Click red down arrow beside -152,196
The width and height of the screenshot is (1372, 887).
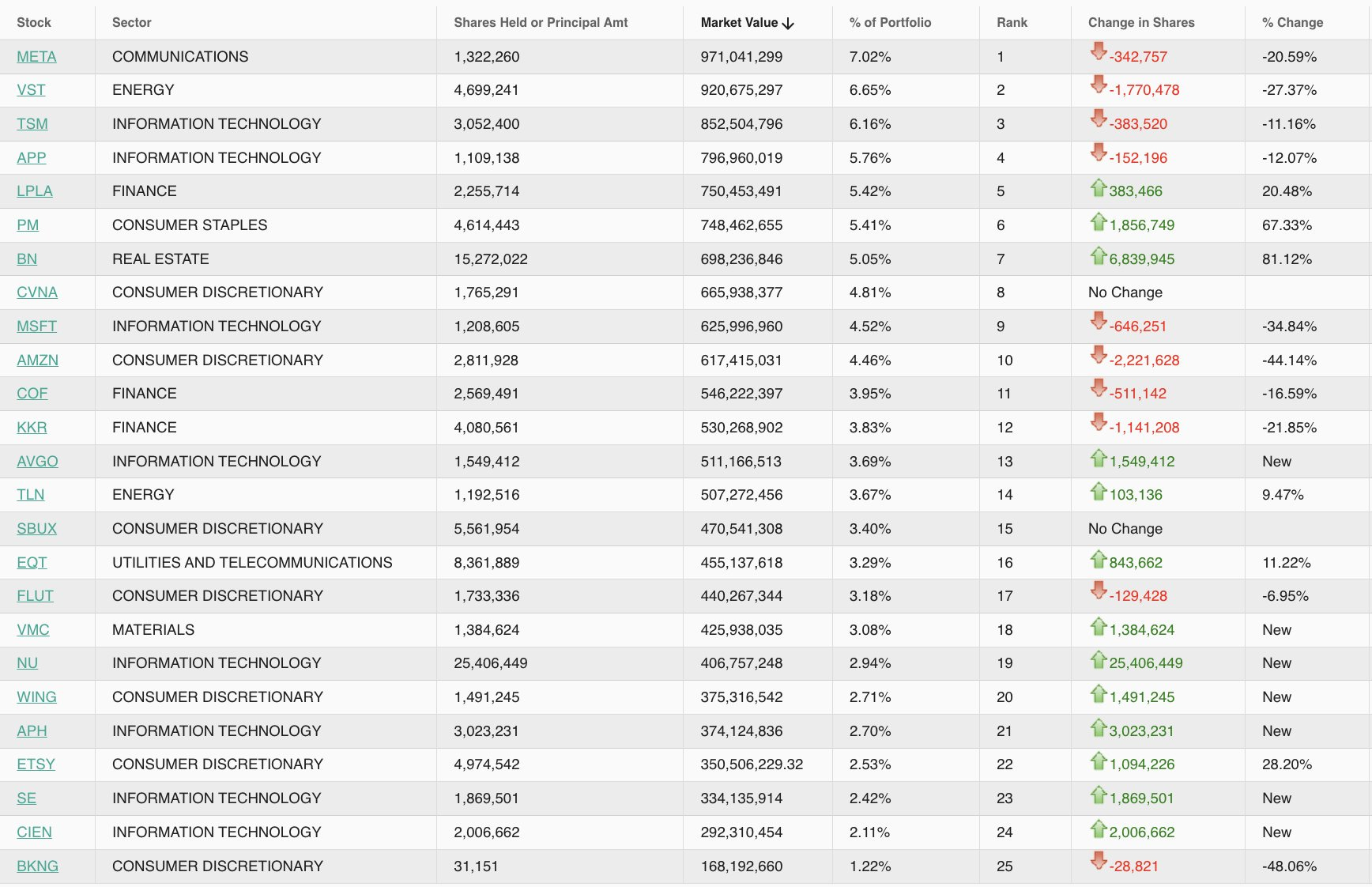[1099, 153]
